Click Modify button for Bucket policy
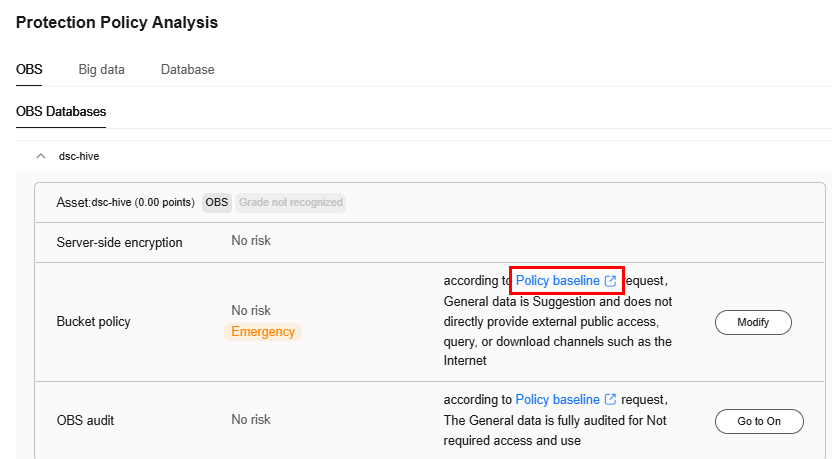The height and width of the screenshot is (459, 832). (x=753, y=322)
